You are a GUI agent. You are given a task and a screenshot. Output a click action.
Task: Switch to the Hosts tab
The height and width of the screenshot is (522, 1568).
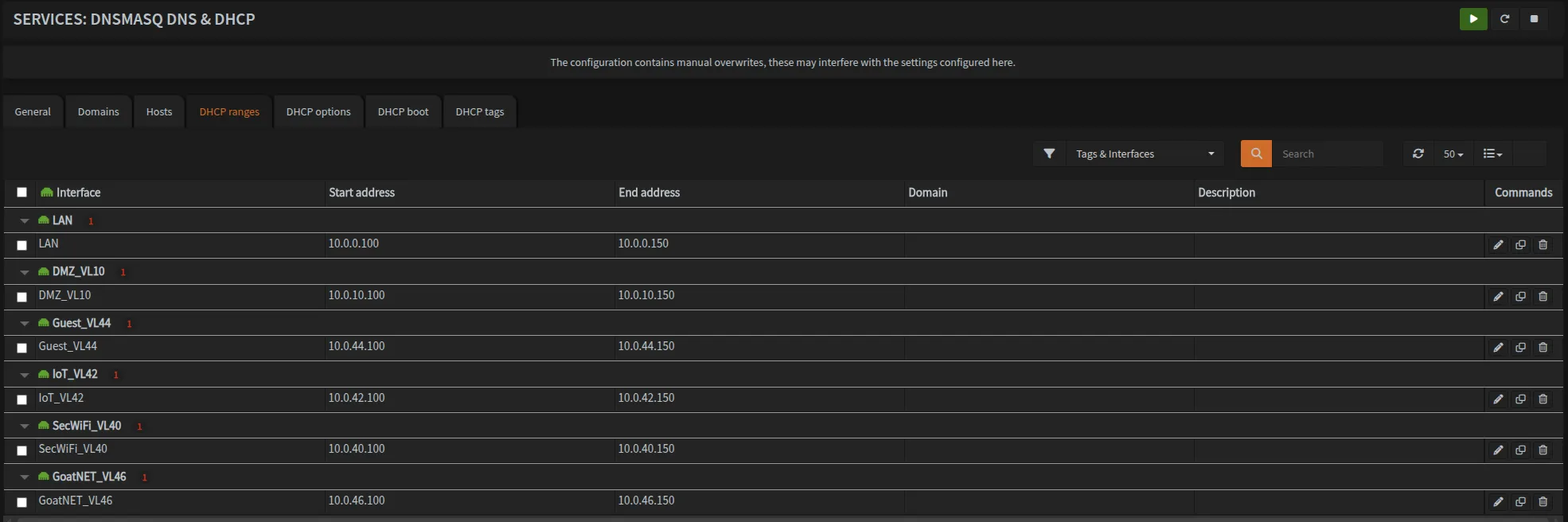(159, 112)
